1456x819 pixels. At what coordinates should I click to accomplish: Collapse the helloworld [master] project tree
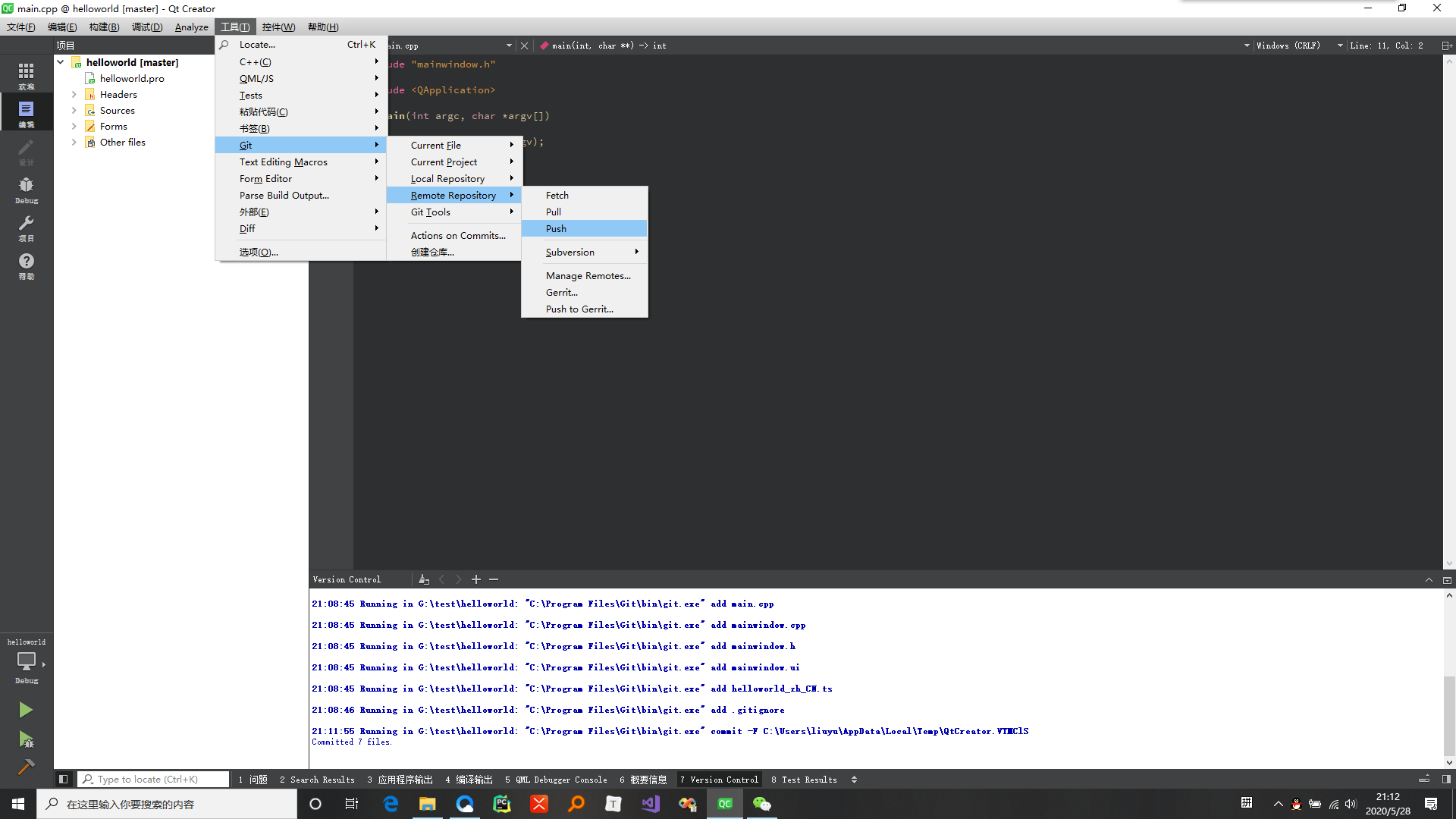click(x=61, y=62)
